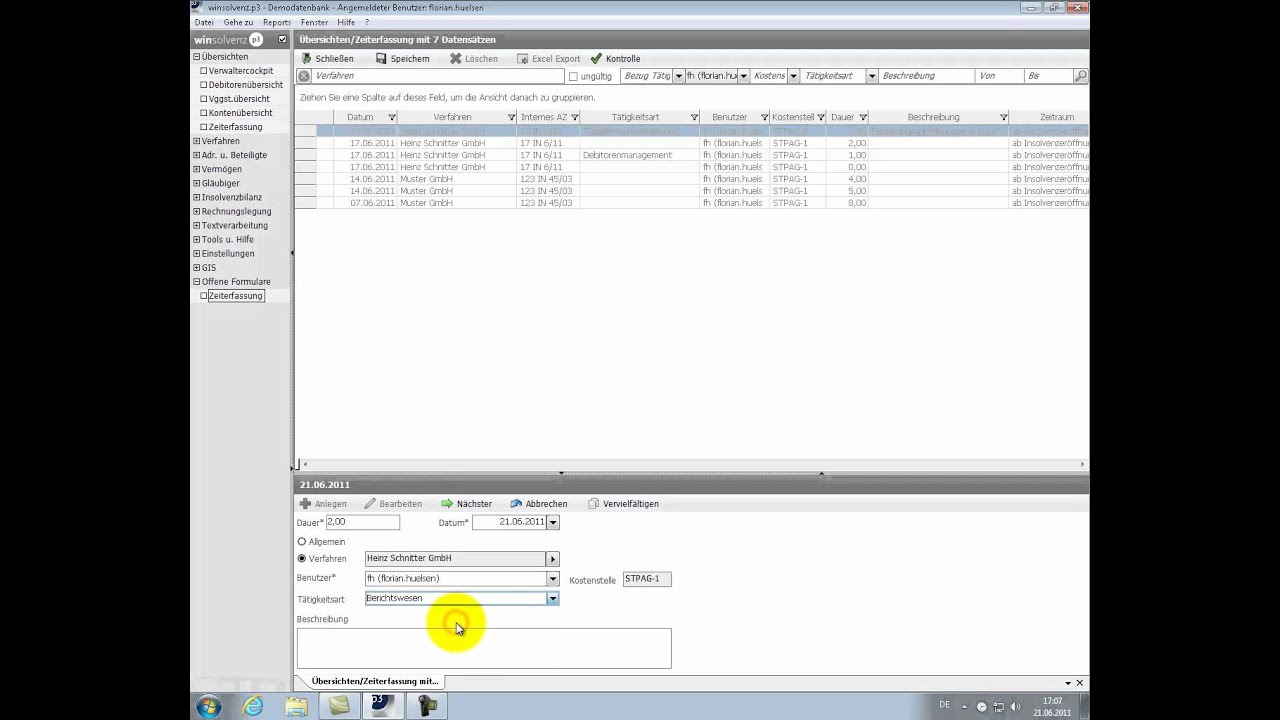Click the Bearbeiten pencil icon
Image resolution: width=1280 pixels, height=720 pixels.
click(x=370, y=504)
